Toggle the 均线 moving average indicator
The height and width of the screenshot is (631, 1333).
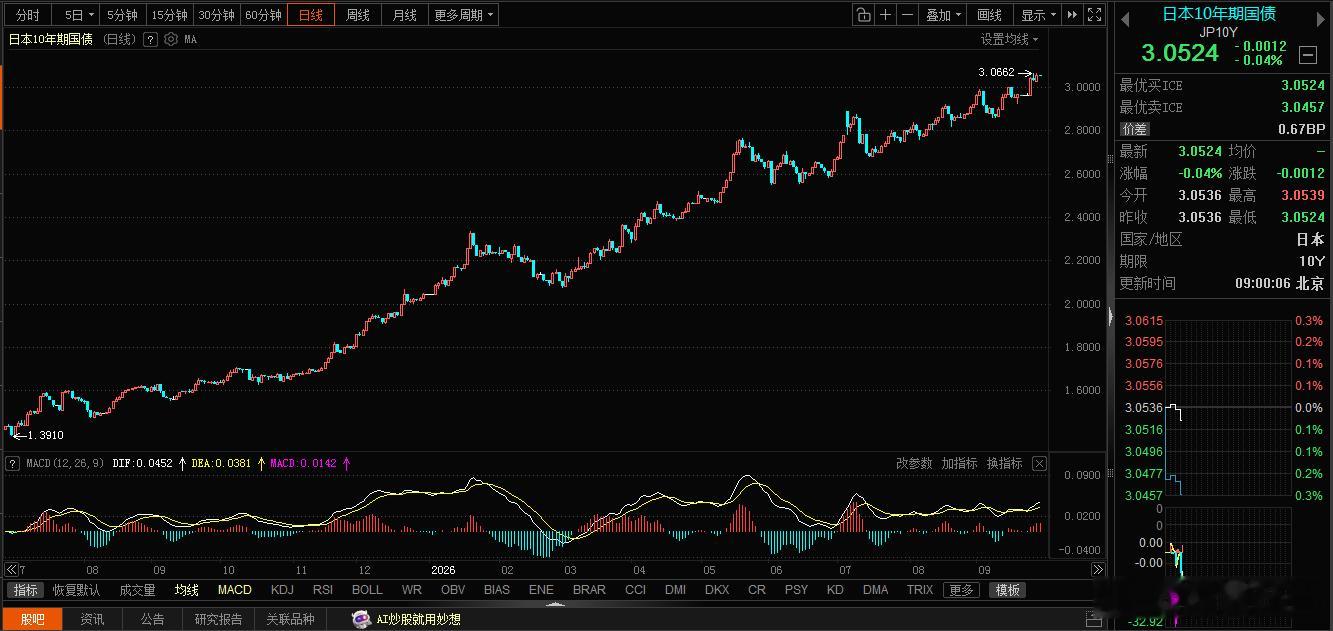[187, 590]
